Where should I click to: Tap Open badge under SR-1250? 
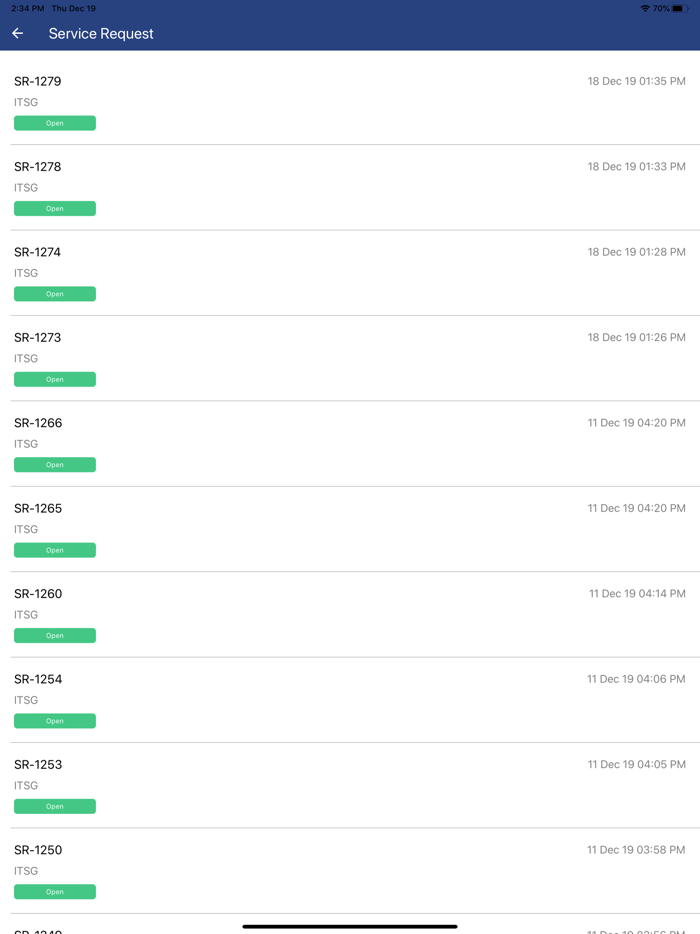55,892
